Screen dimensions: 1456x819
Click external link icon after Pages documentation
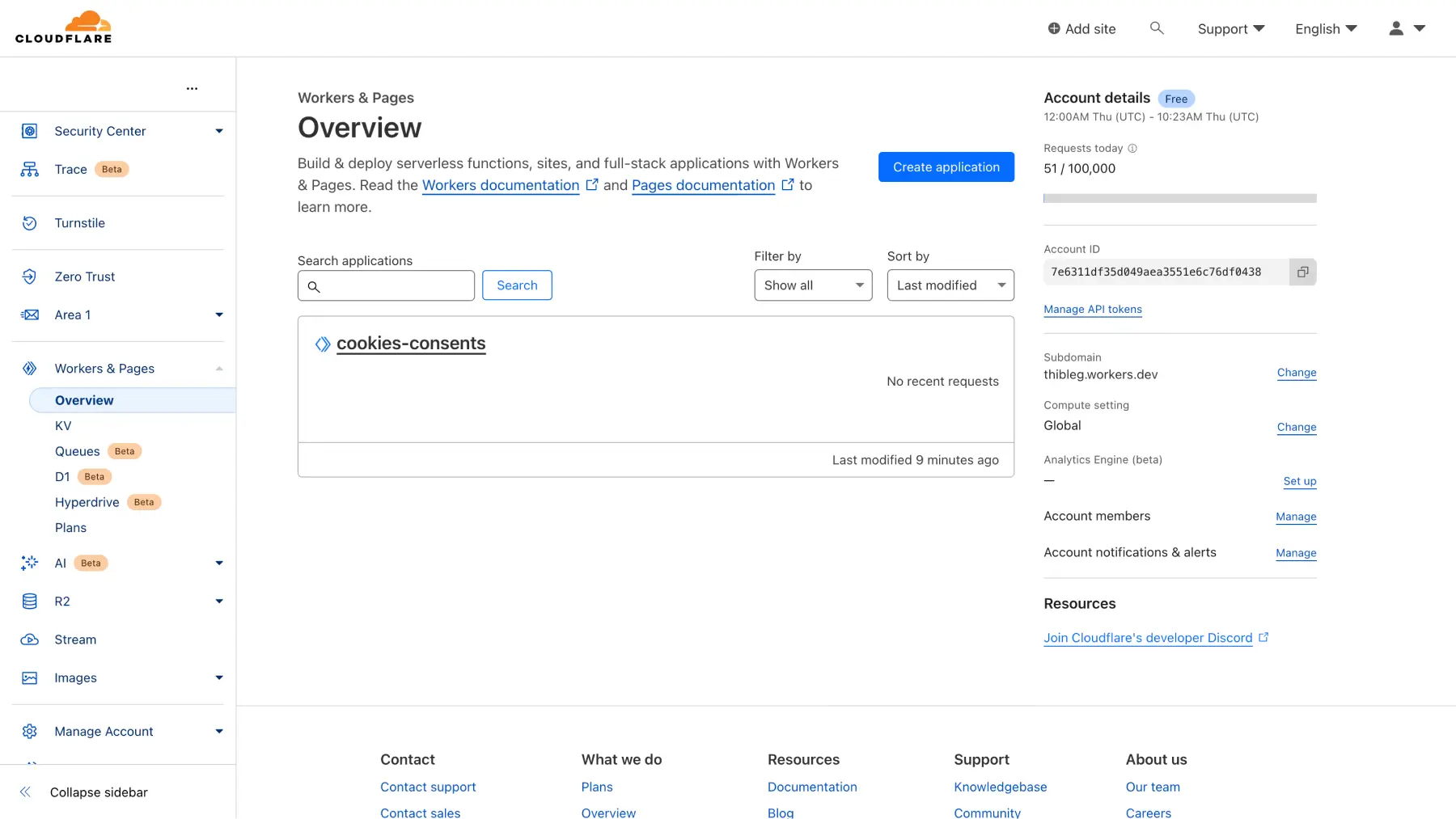point(788,184)
